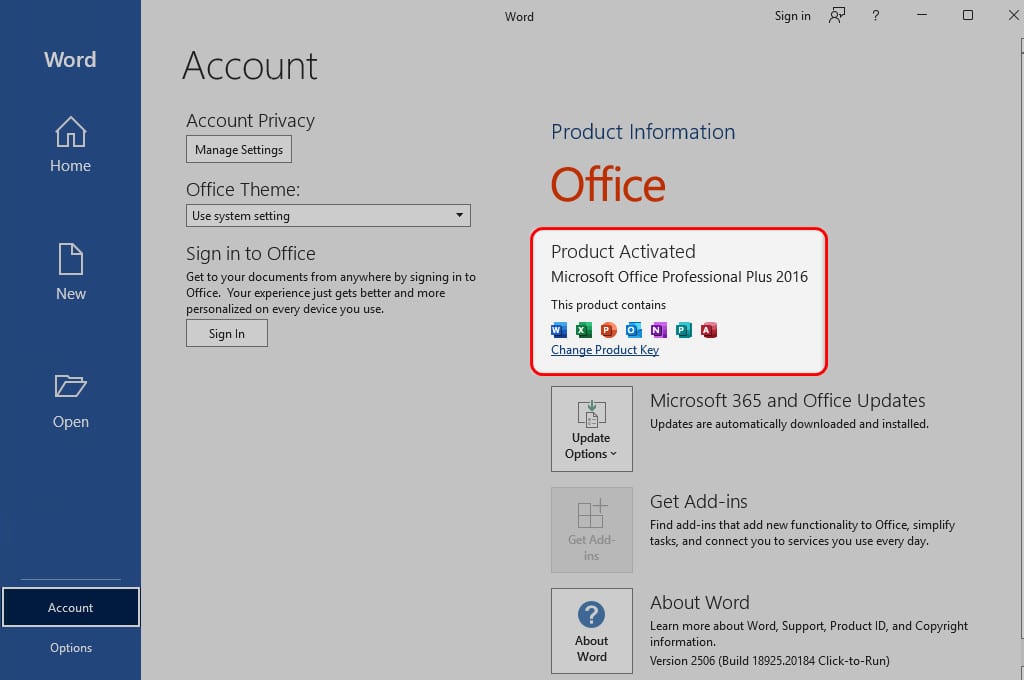Maximize the Word window
This screenshot has height=680, width=1024.
(968, 15)
